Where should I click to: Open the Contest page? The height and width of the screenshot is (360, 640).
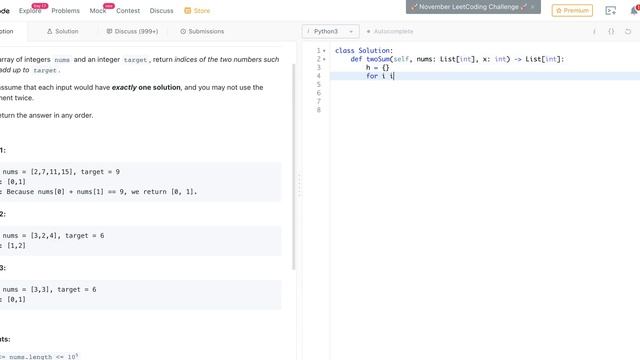pos(128,11)
